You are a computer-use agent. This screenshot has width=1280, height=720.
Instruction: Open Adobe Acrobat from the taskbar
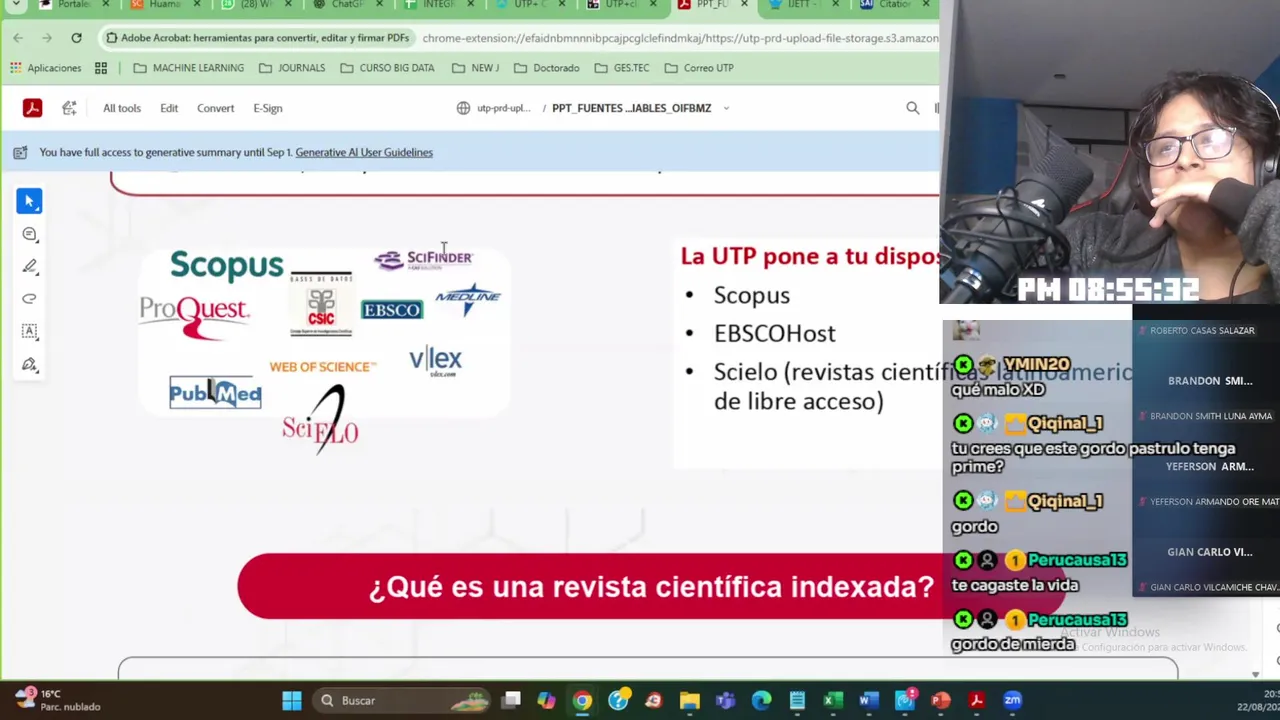click(977, 701)
